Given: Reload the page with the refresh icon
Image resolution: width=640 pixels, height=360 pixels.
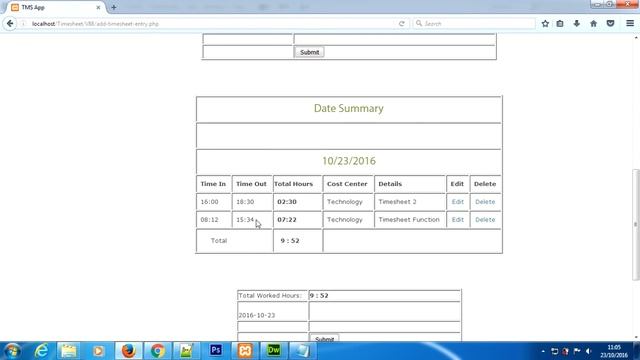Looking at the screenshot, I should click(x=402, y=24).
